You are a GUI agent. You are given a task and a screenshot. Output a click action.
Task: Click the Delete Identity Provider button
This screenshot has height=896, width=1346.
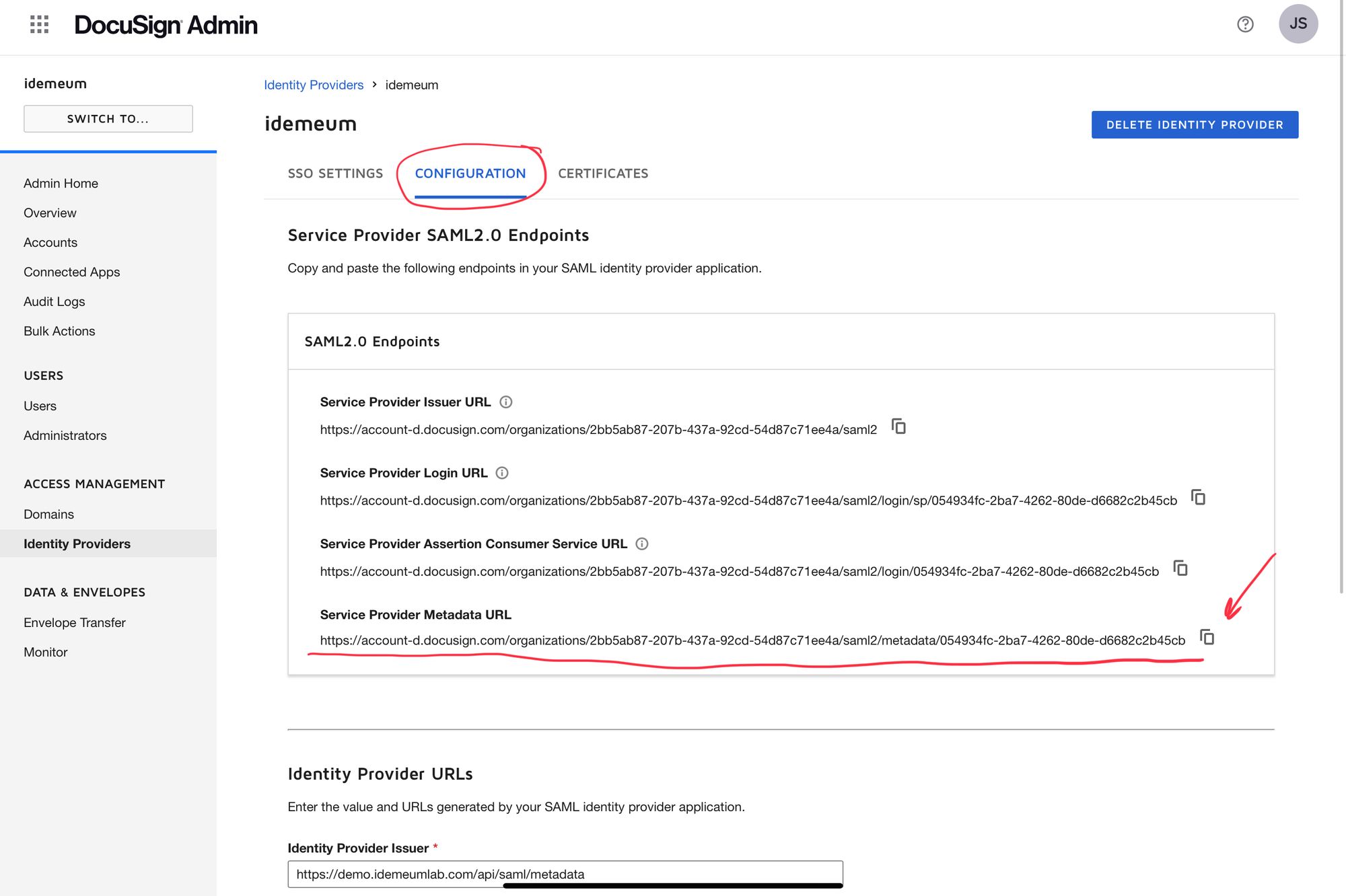coord(1195,124)
